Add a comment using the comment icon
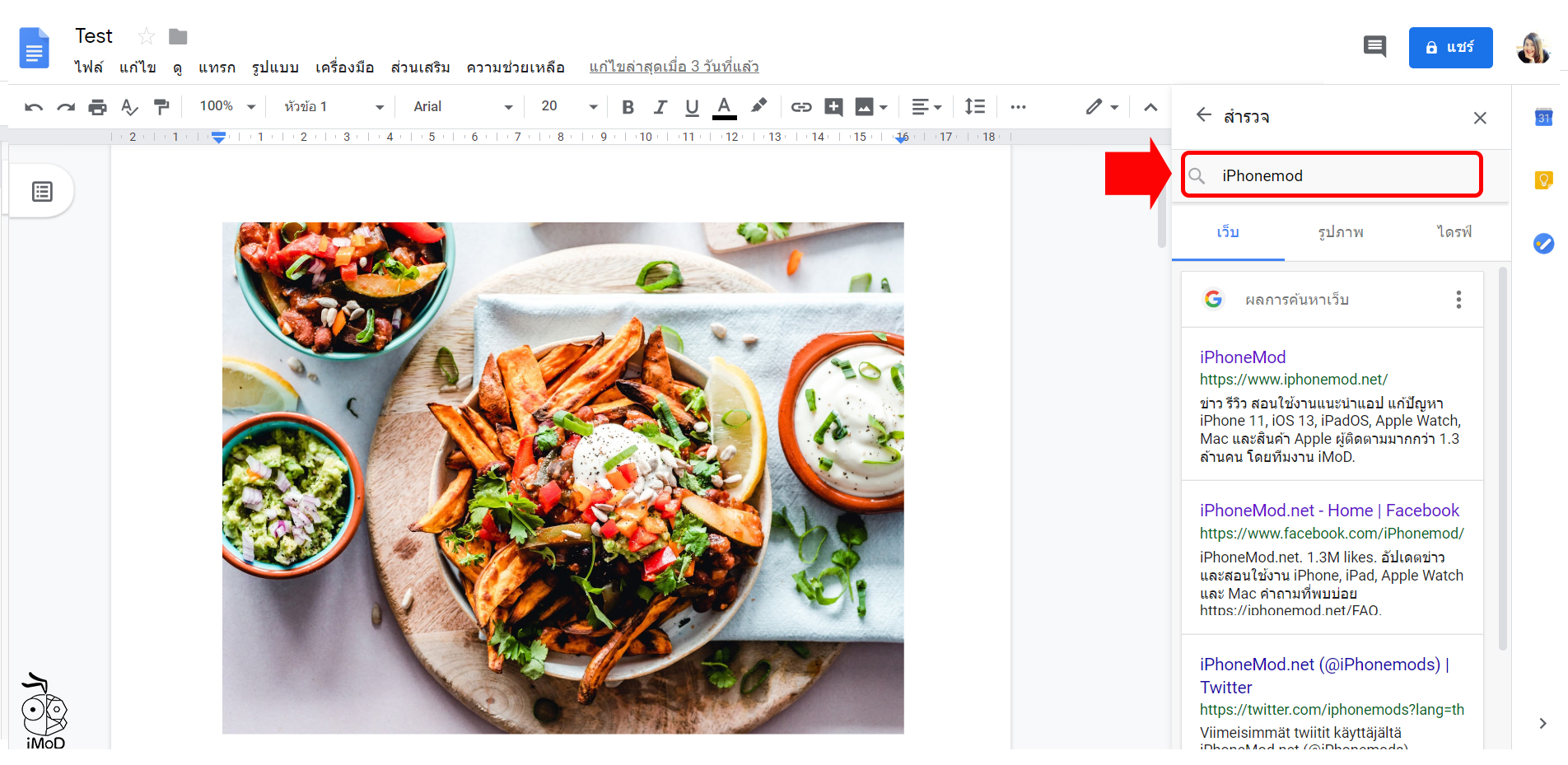The height and width of the screenshot is (765, 1568). click(833, 106)
